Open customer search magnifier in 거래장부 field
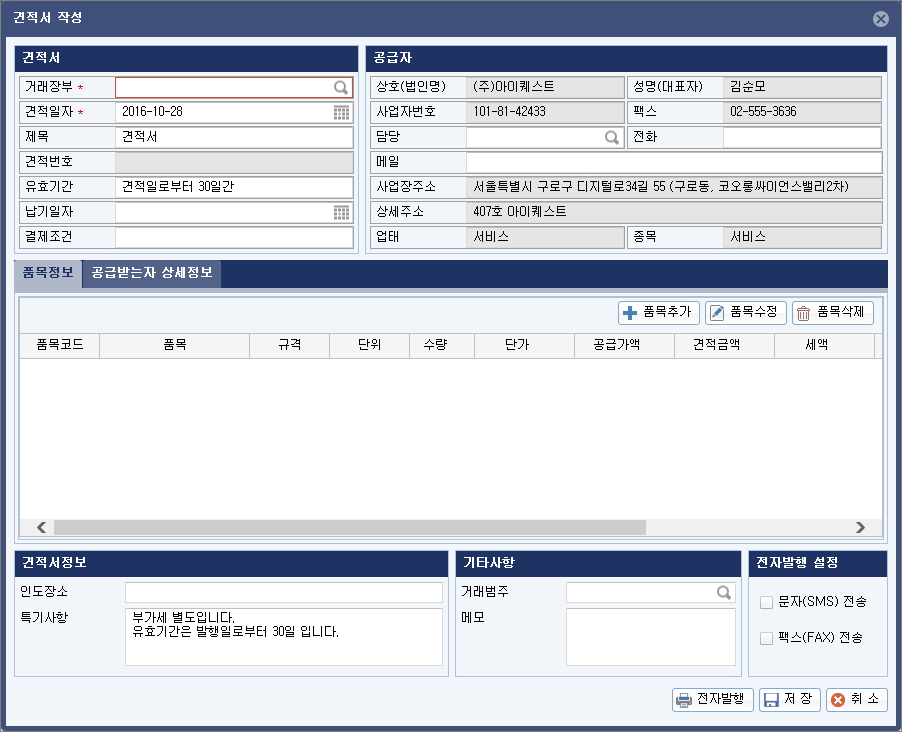902x732 pixels. (x=341, y=87)
